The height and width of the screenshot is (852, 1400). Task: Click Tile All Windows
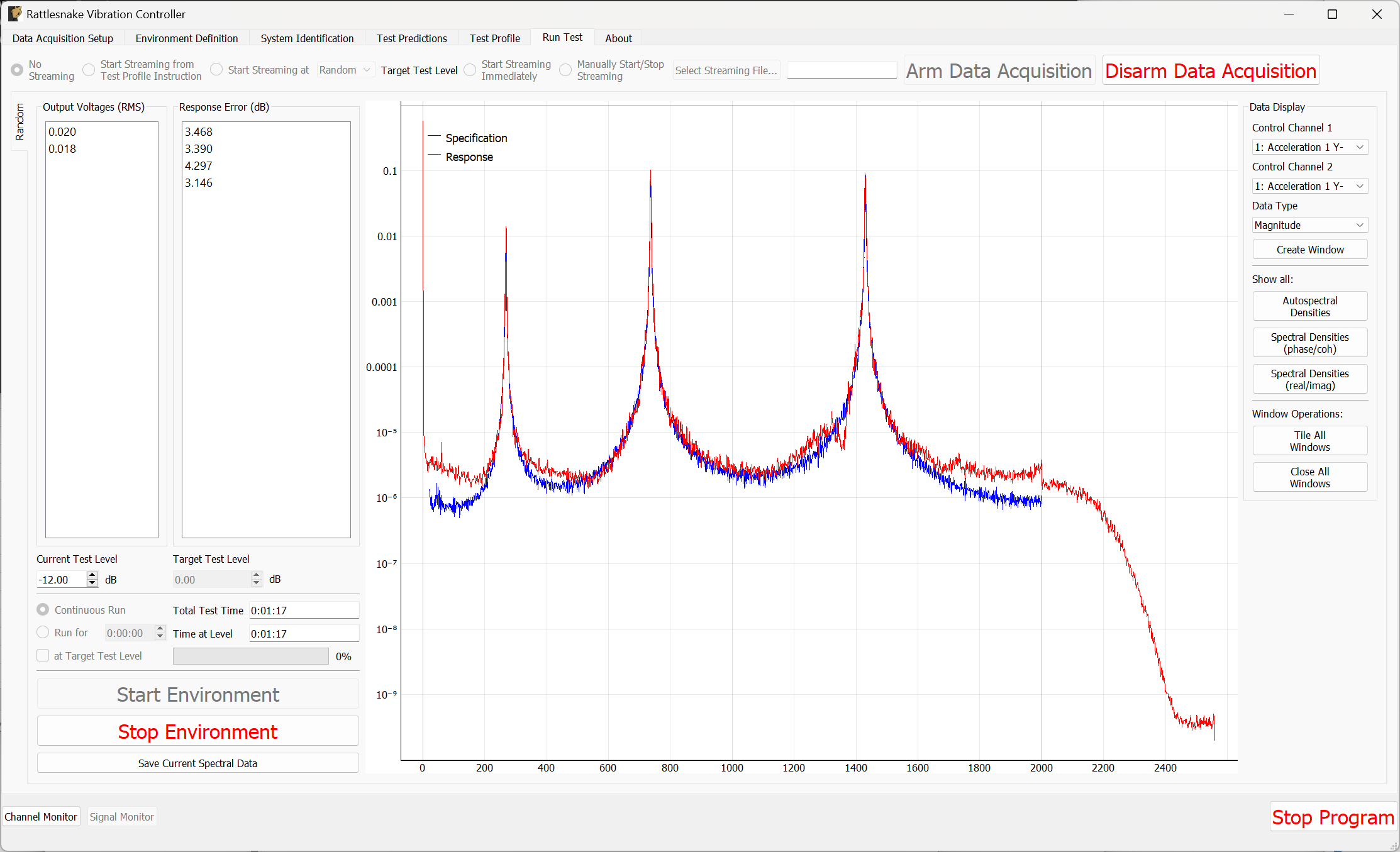click(x=1309, y=440)
